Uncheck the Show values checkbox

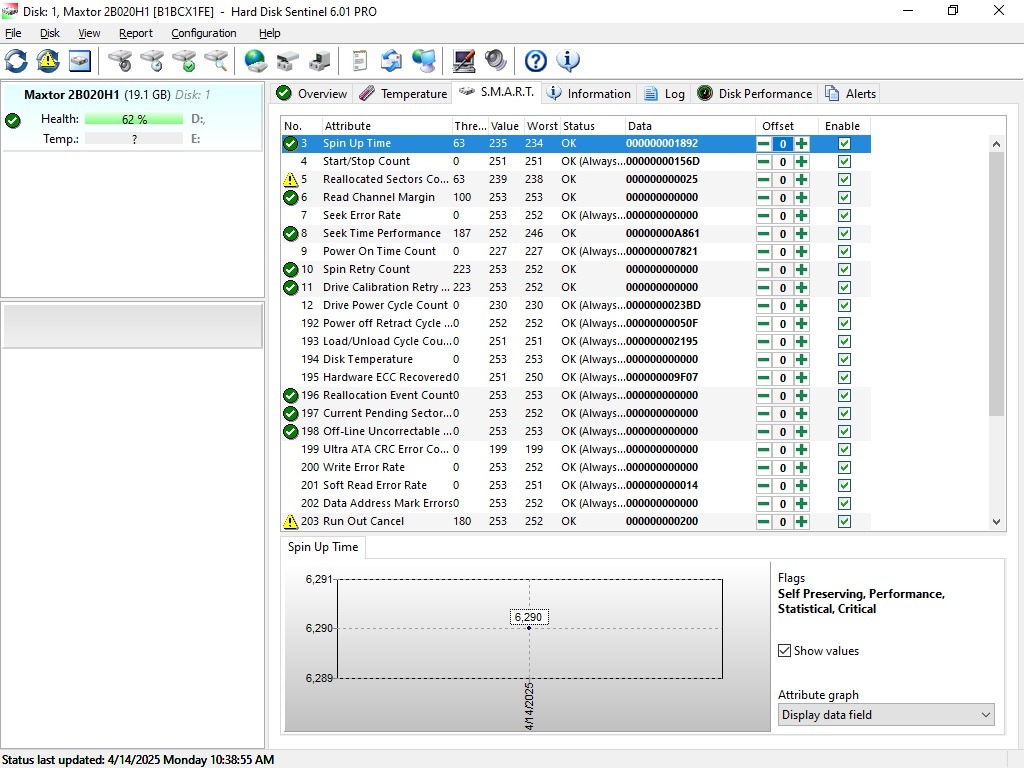pyautogui.click(x=784, y=650)
